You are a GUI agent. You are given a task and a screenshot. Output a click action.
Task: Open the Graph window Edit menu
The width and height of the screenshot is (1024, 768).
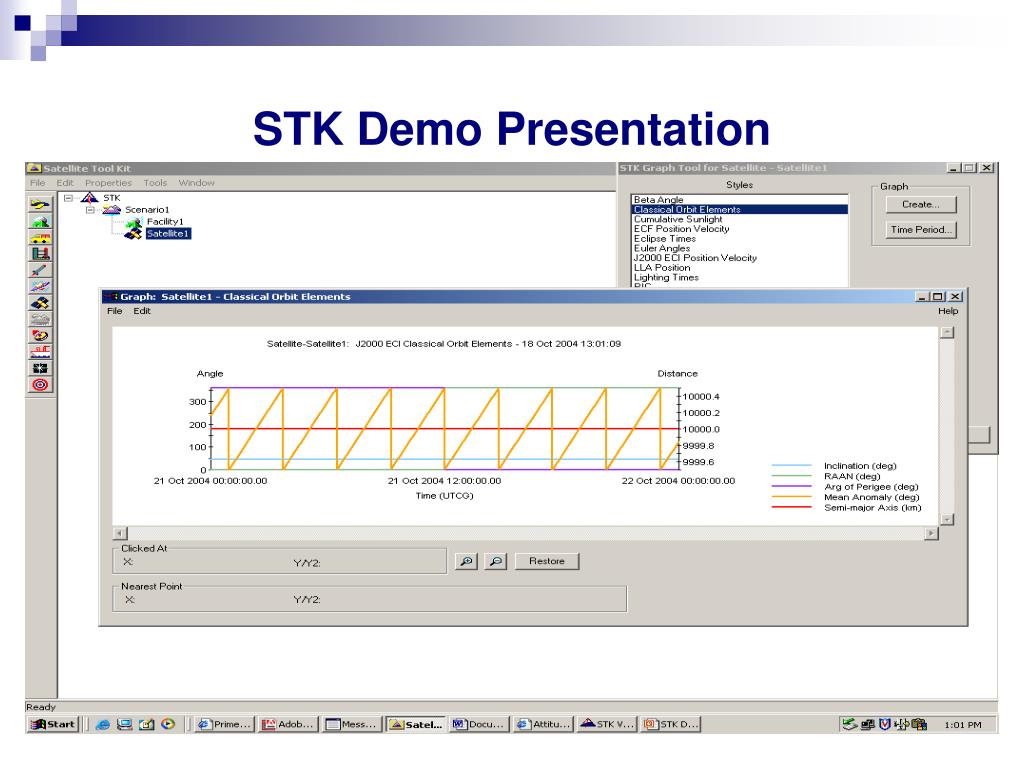tap(142, 311)
